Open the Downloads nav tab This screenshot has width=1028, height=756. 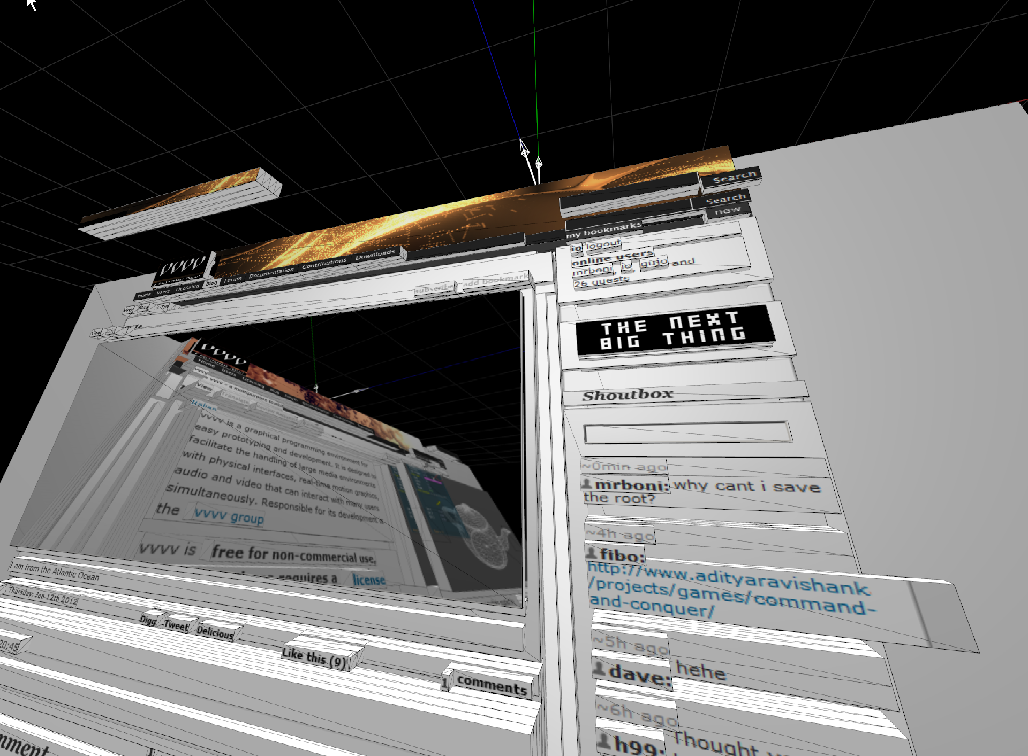pyautogui.click(x=377, y=255)
